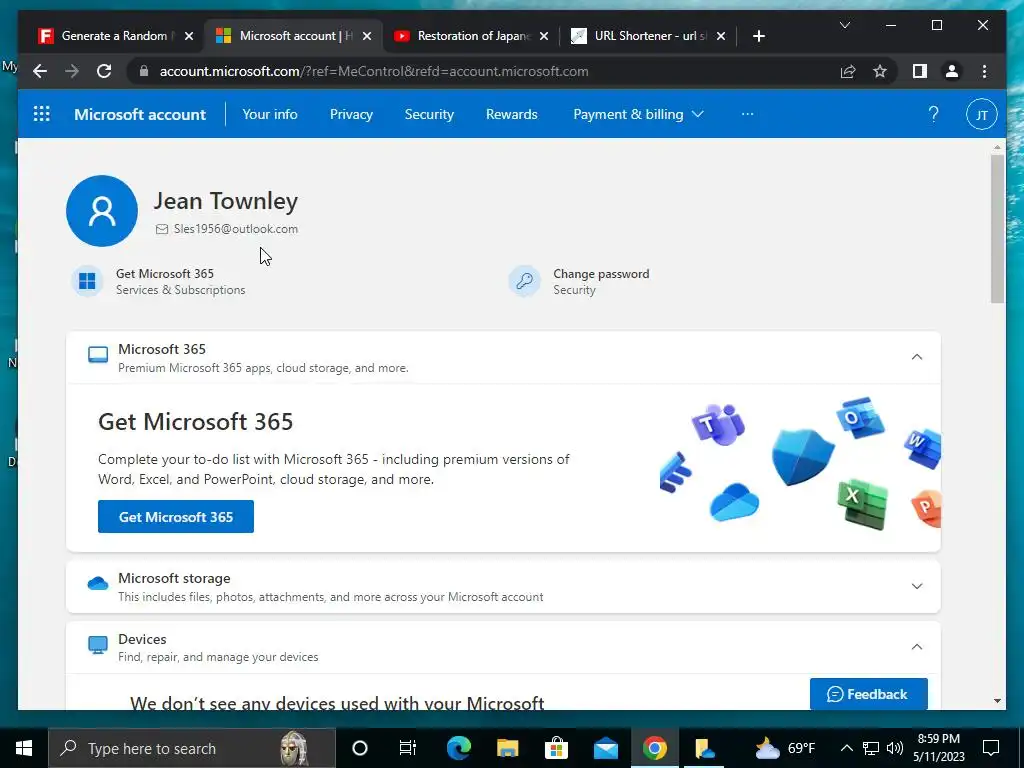
Task: Click the browser back arrow
Action: pos(40,71)
